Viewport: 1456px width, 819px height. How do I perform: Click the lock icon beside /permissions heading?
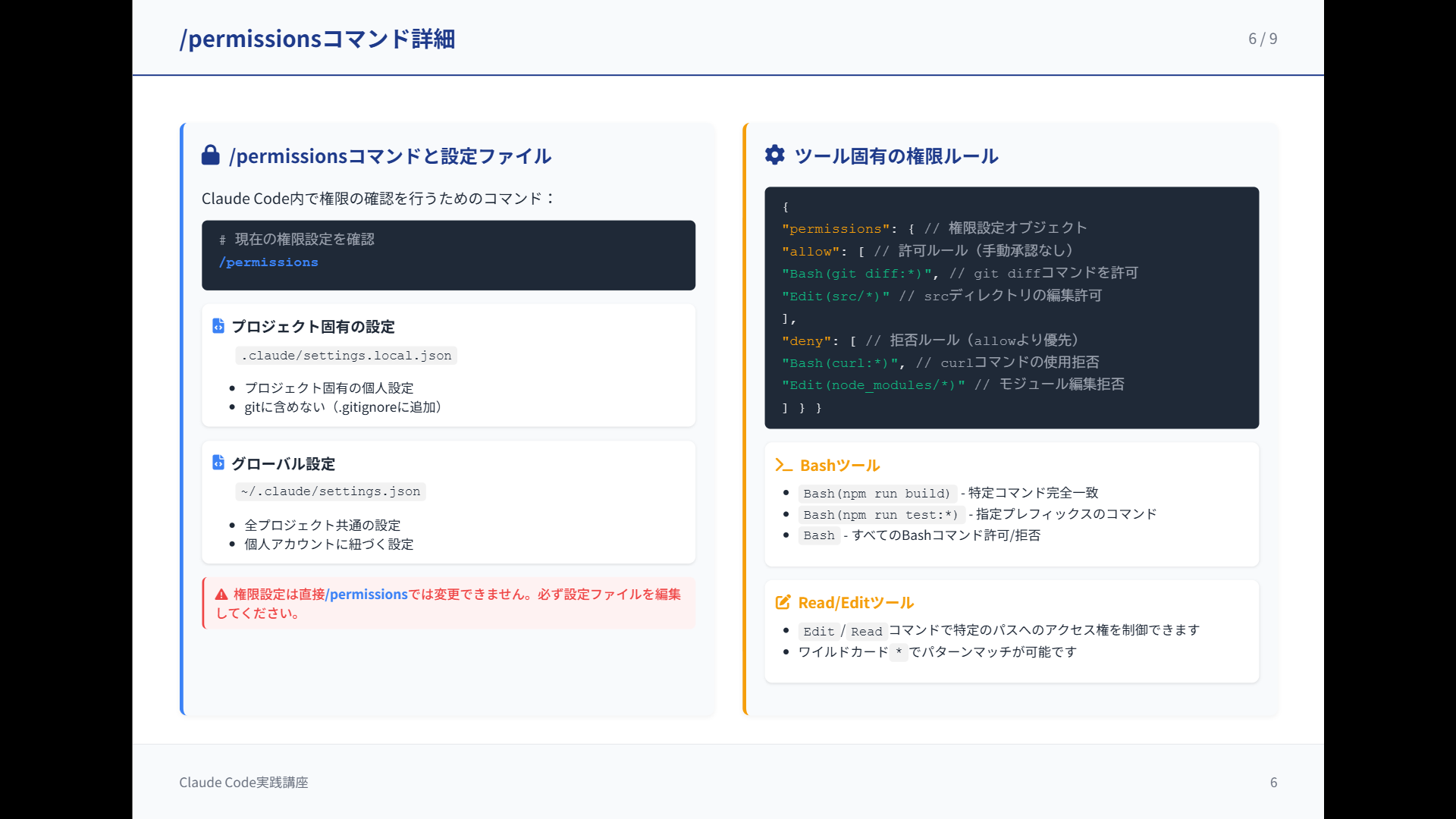coord(210,155)
